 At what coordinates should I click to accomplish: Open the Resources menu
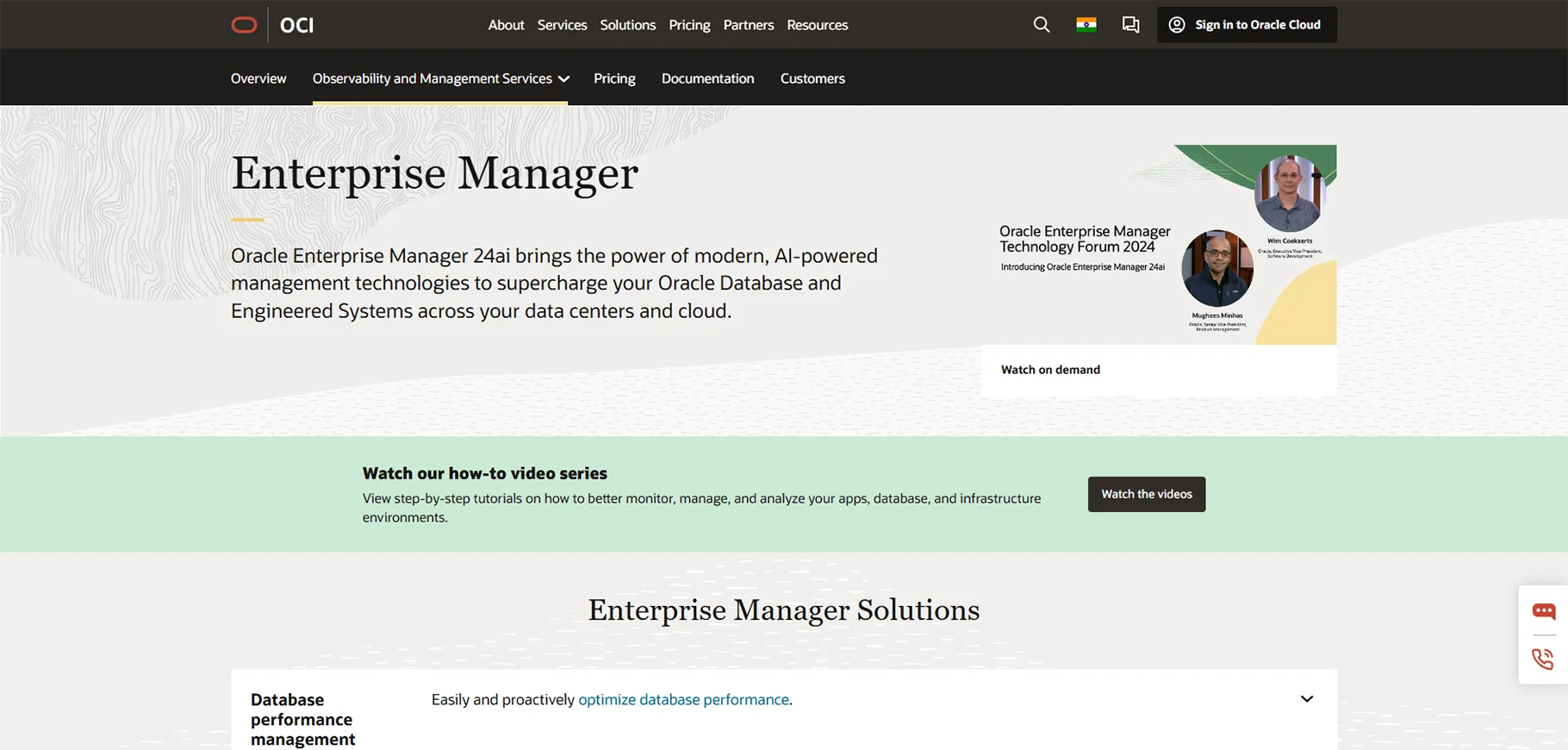coord(818,25)
